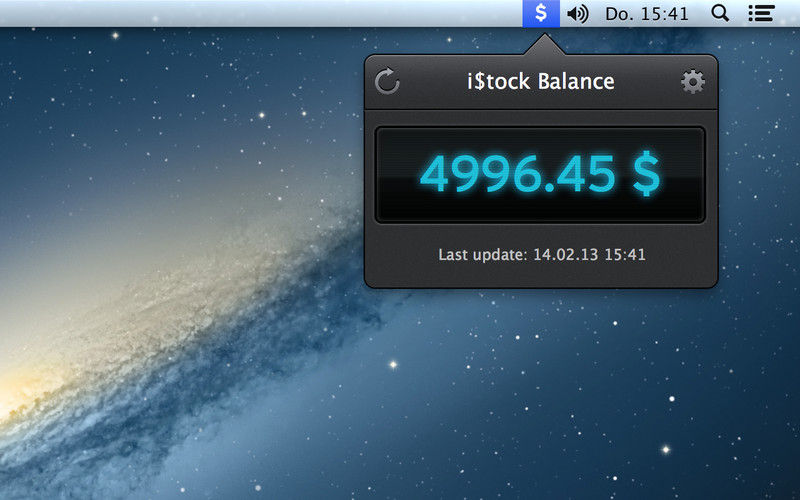This screenshot has width=800, height=500.
Task: Click the menu bar clock Do. 15:41
Action: coord(646,14)
